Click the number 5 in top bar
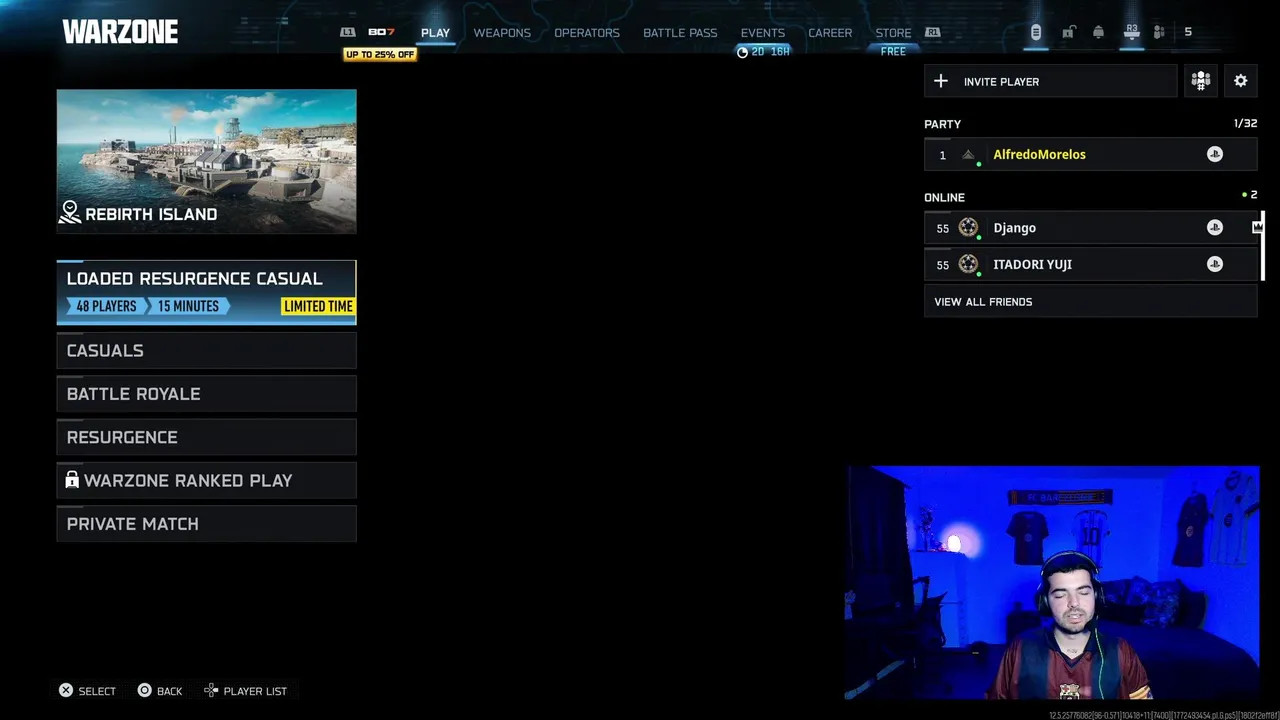The width and height of the screenshot is (1280, 720). (1188, 32)
